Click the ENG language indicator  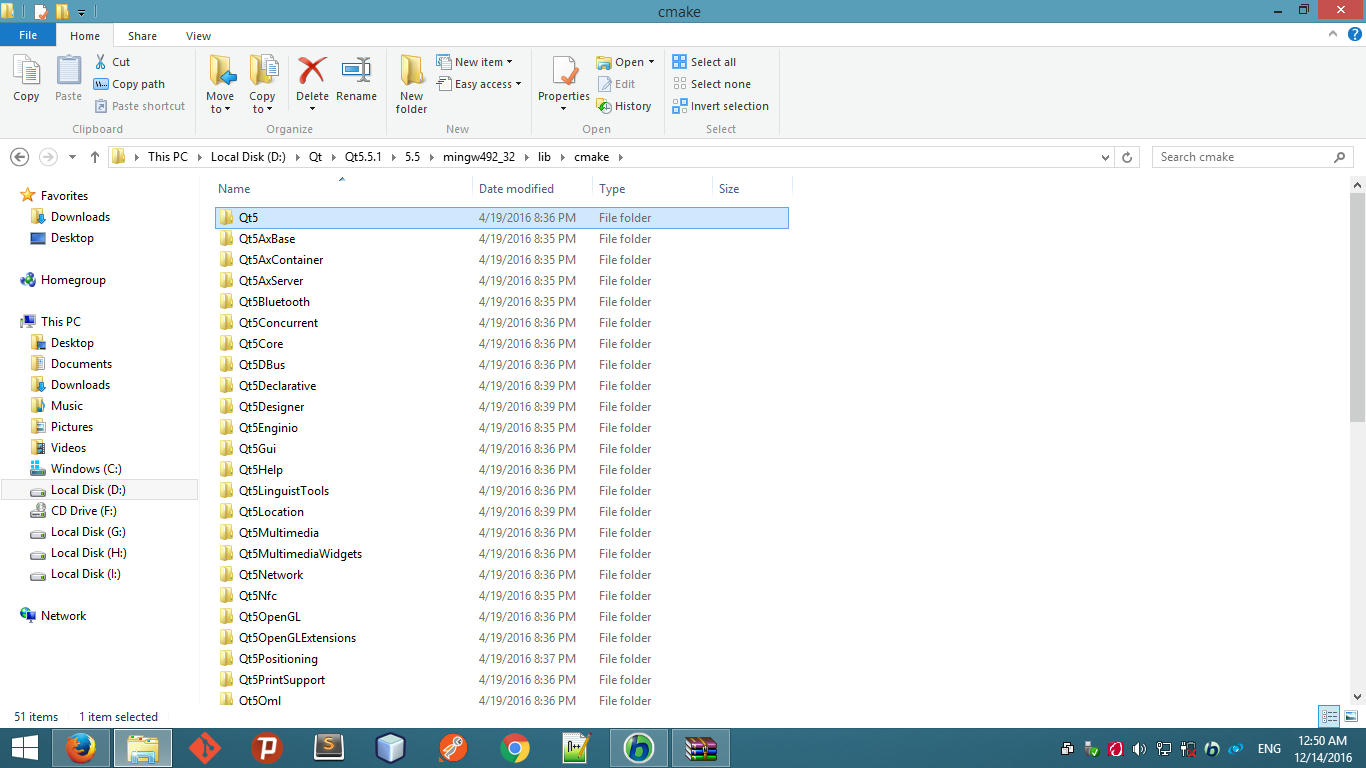[1269, 748]
